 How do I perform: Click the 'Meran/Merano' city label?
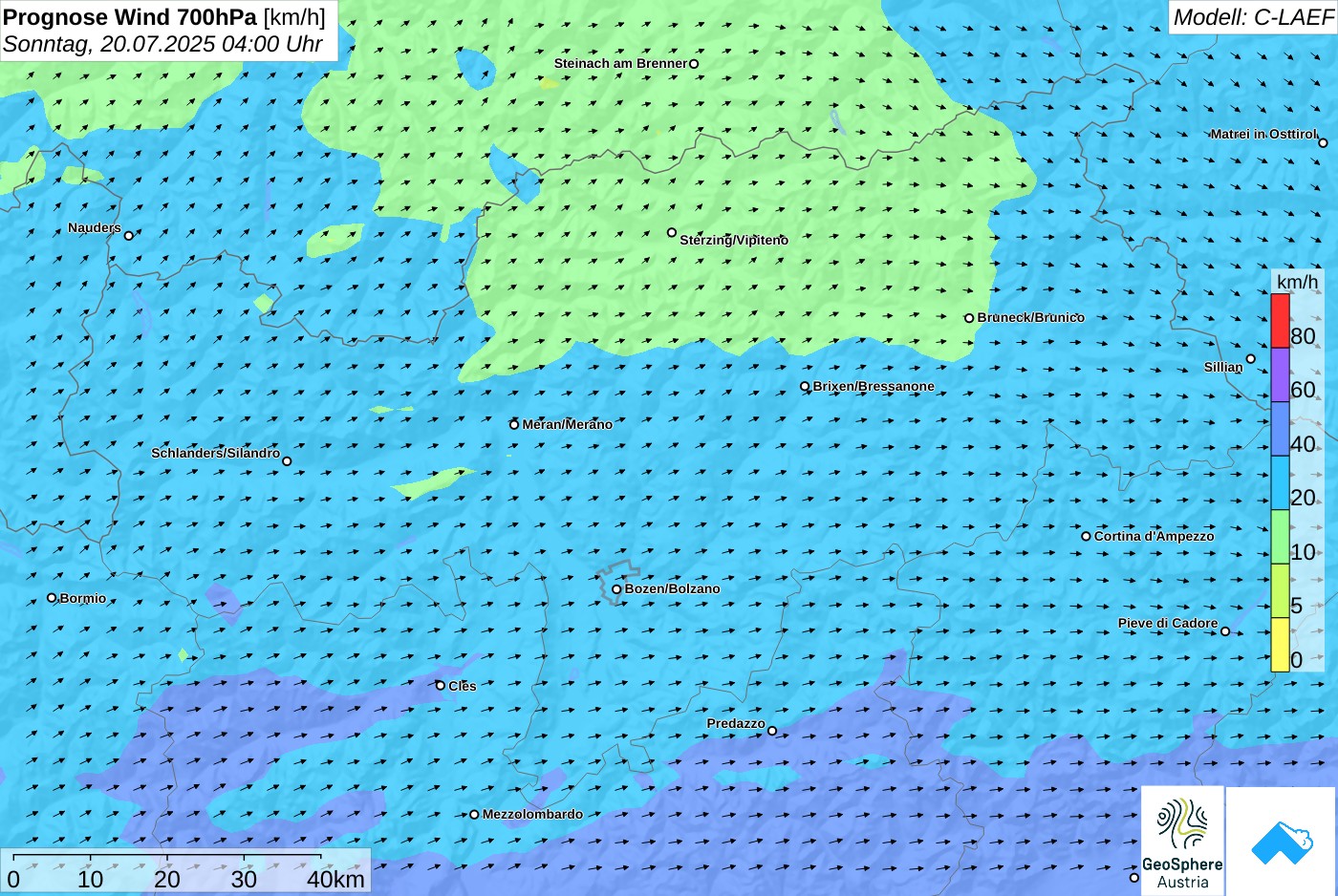click(568, 424)
